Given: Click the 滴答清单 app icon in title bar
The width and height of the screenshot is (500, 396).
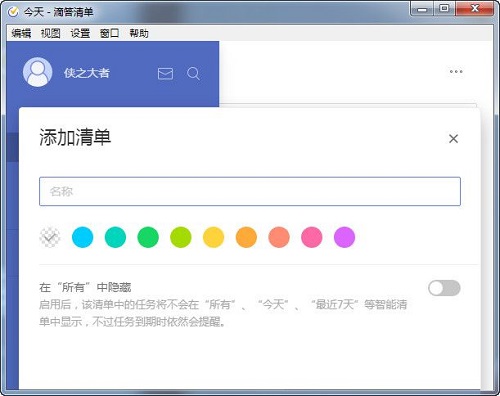Looking at the screenshot, I should click(x=13, y=12).
